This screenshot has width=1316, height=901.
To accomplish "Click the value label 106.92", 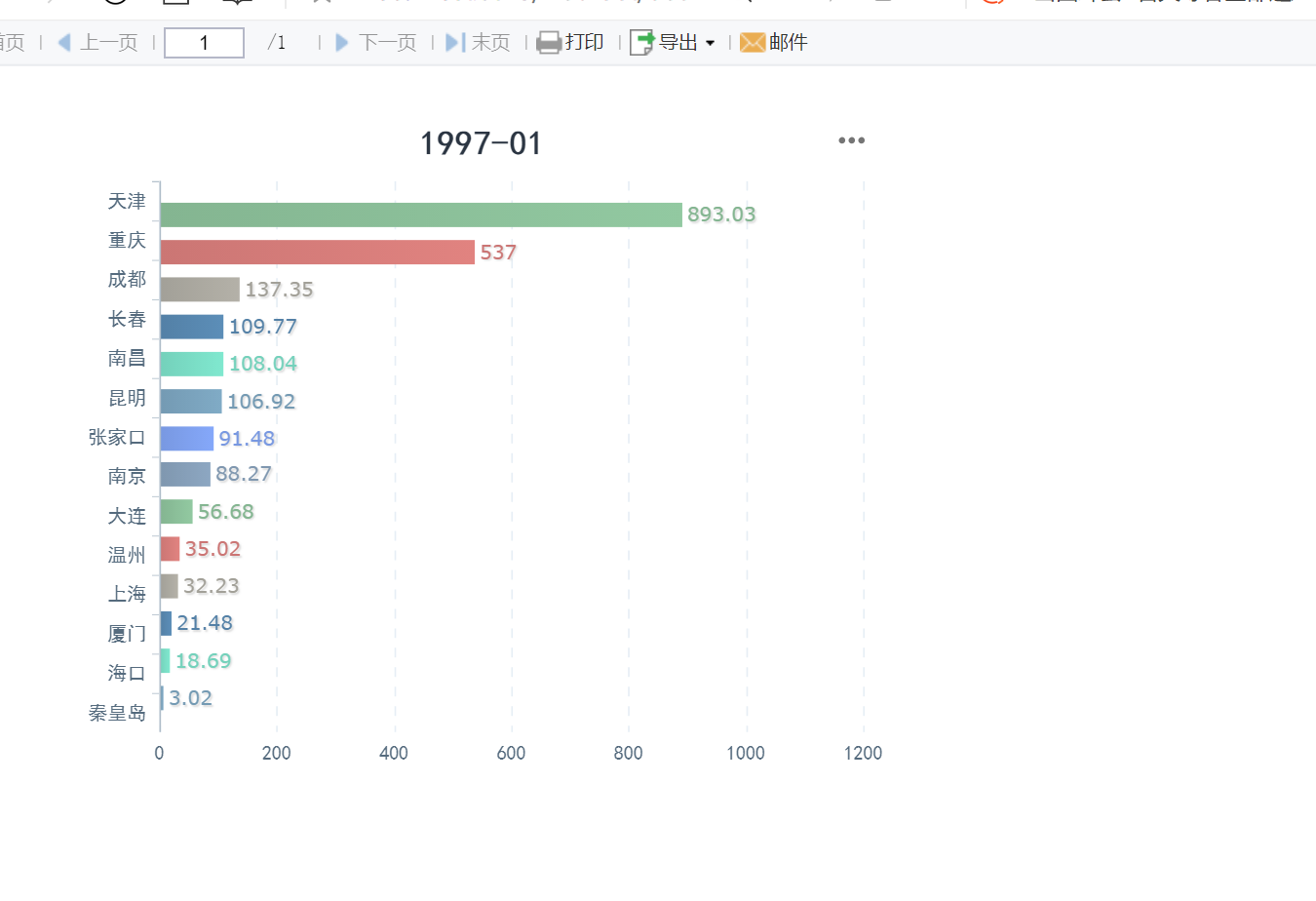I will pos(261,402).
